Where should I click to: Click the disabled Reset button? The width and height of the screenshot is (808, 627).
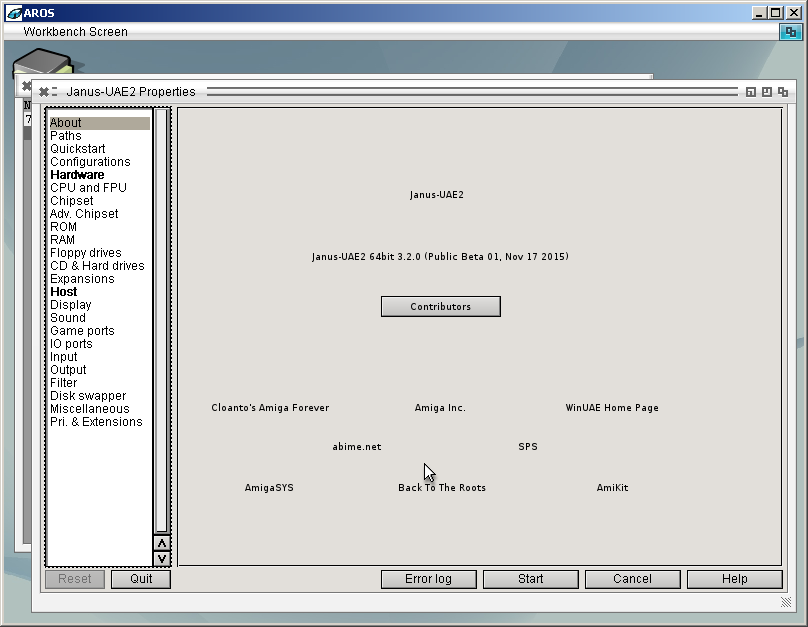click(75, 579)
